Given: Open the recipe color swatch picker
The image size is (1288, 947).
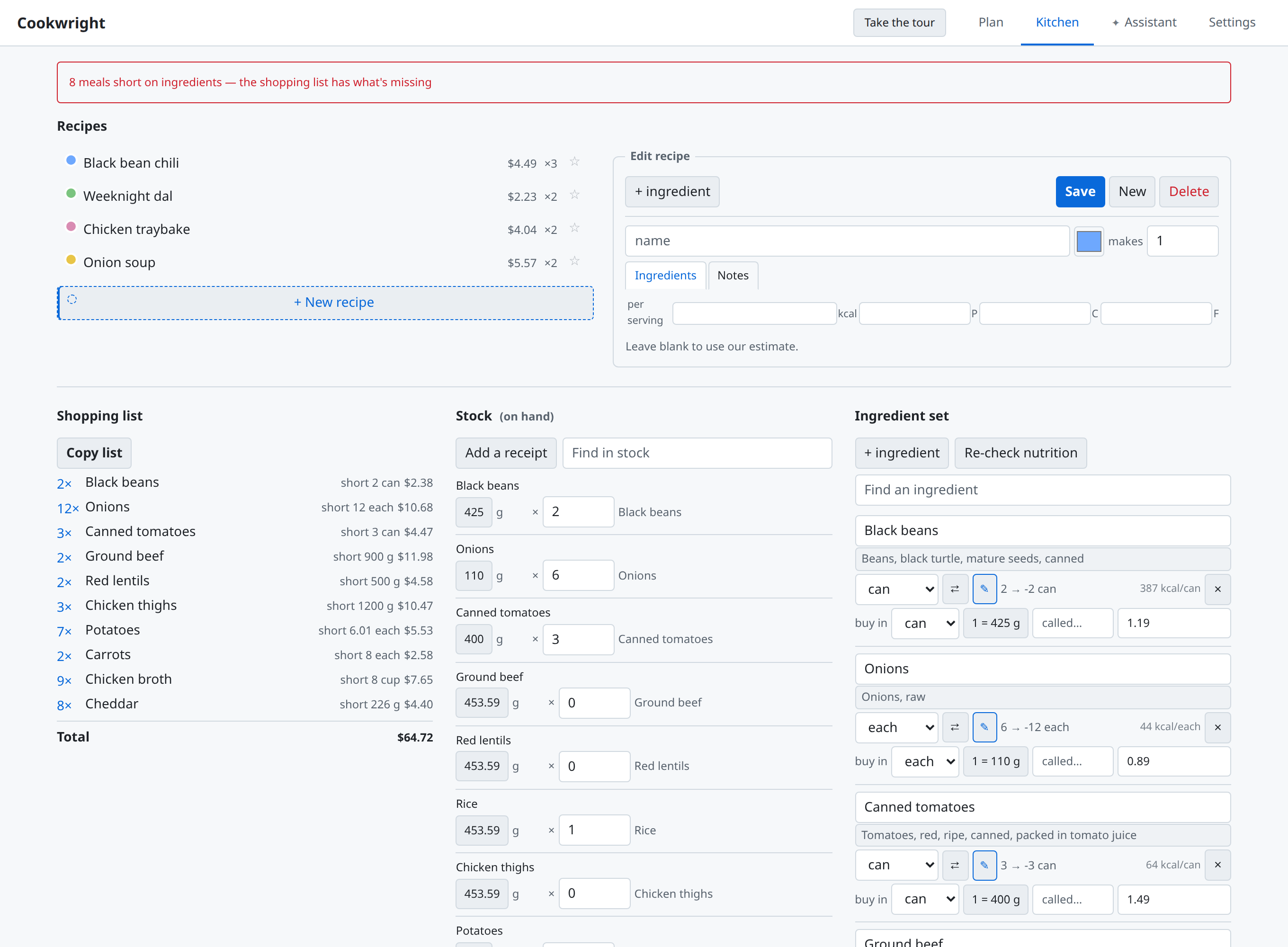Looking at the screenshot, I should click(1089, 241).
